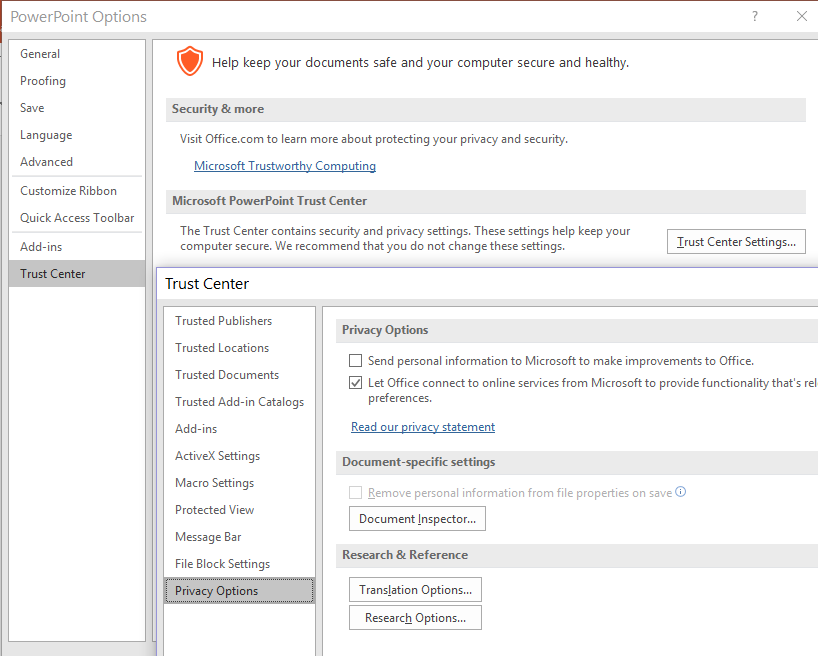Click the Visit Office.com privacy description text
This screenshot has width=818, height=656.
[x=374, y=139]
